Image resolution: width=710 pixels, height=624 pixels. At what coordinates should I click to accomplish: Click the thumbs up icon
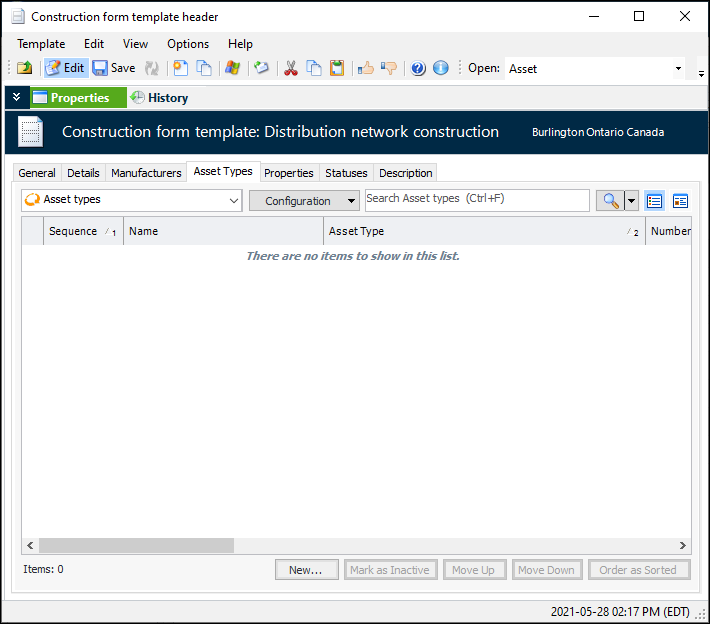coord(366,68)
